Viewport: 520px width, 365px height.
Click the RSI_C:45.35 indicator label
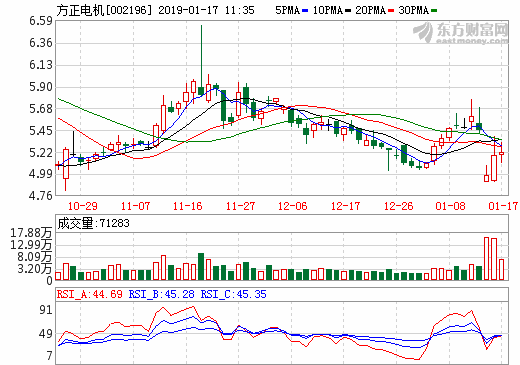233,294
